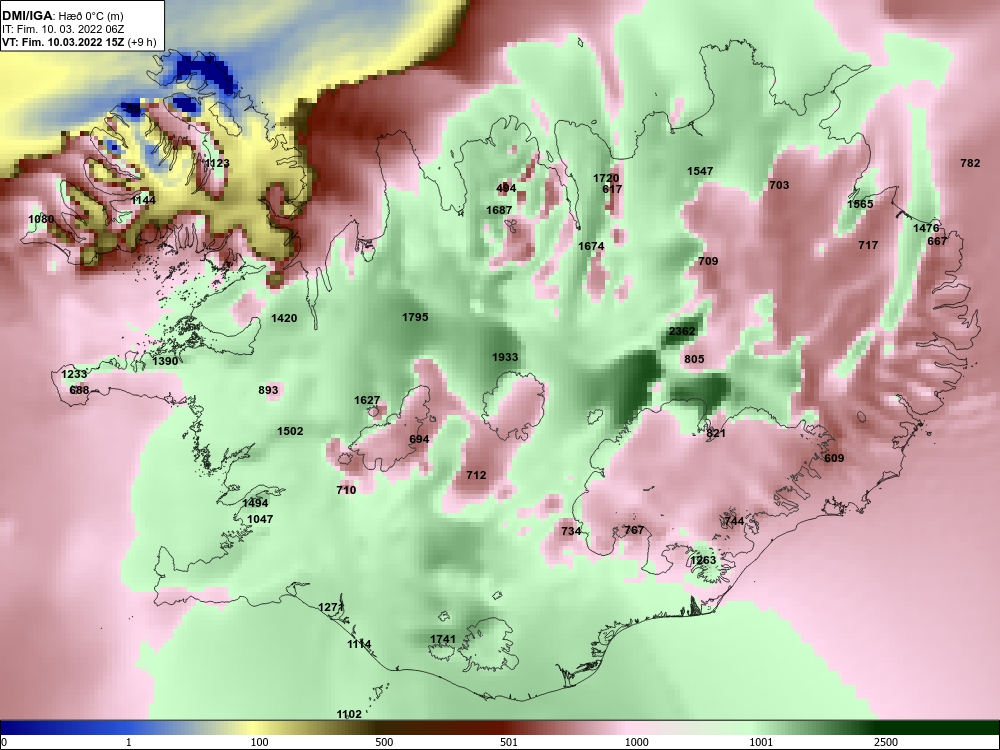Click the value 1627
Viewport: 1000px width, 750px height.
point(367,401)
